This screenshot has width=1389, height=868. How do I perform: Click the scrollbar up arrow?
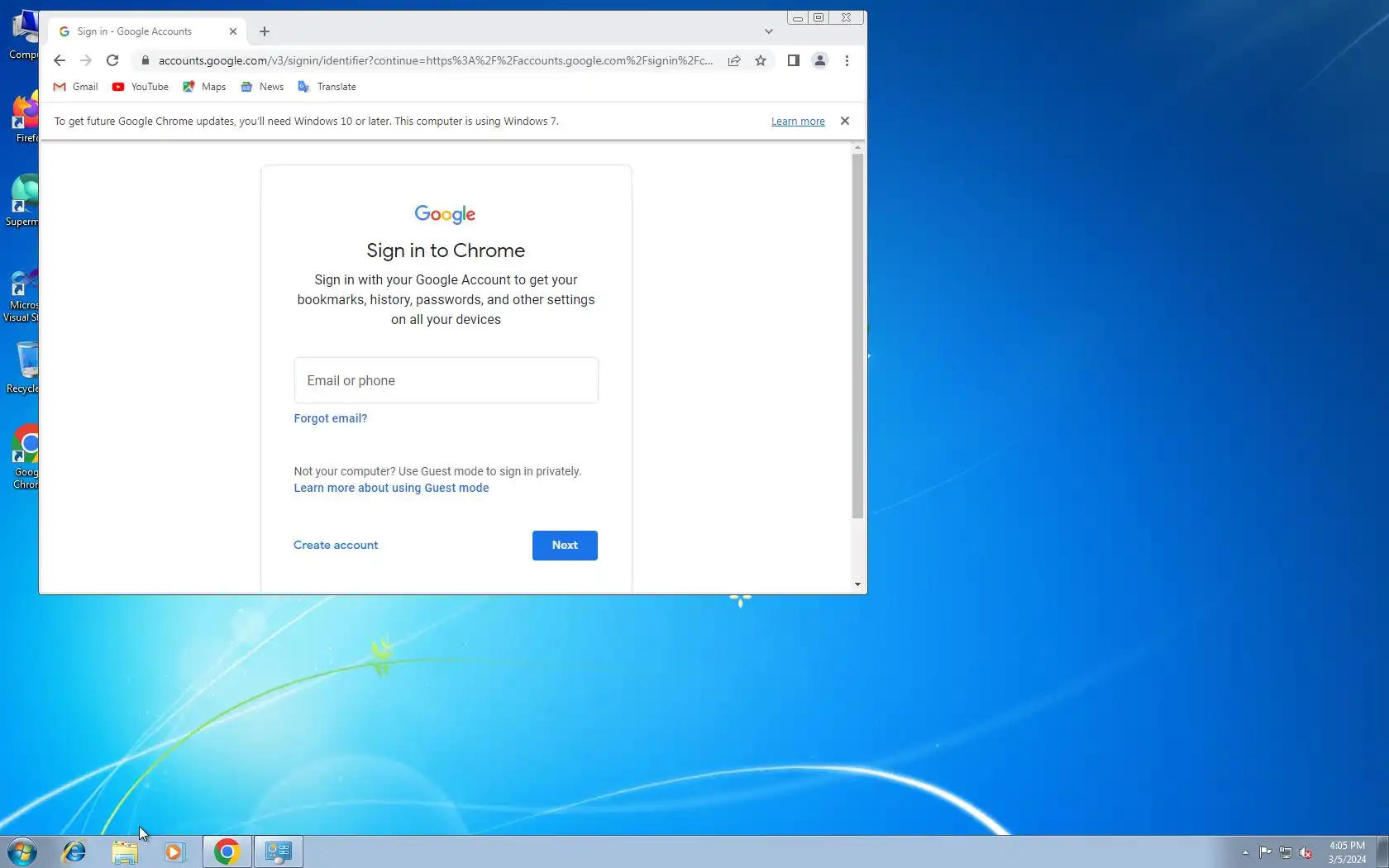(857, 147)
